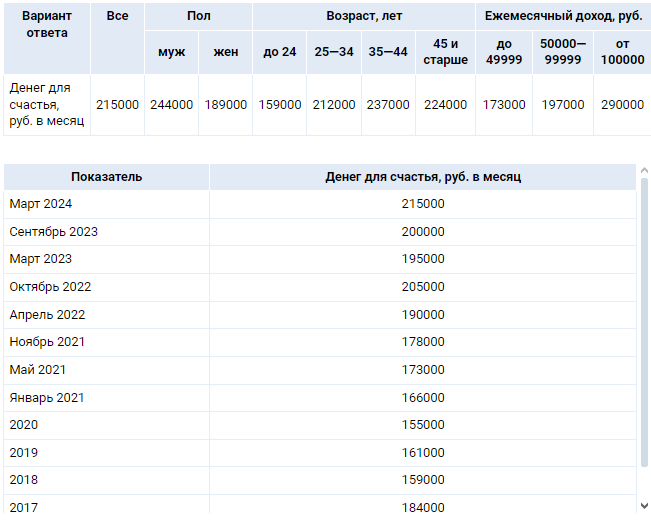Click the "до 24" age column header

click(279, 52)
